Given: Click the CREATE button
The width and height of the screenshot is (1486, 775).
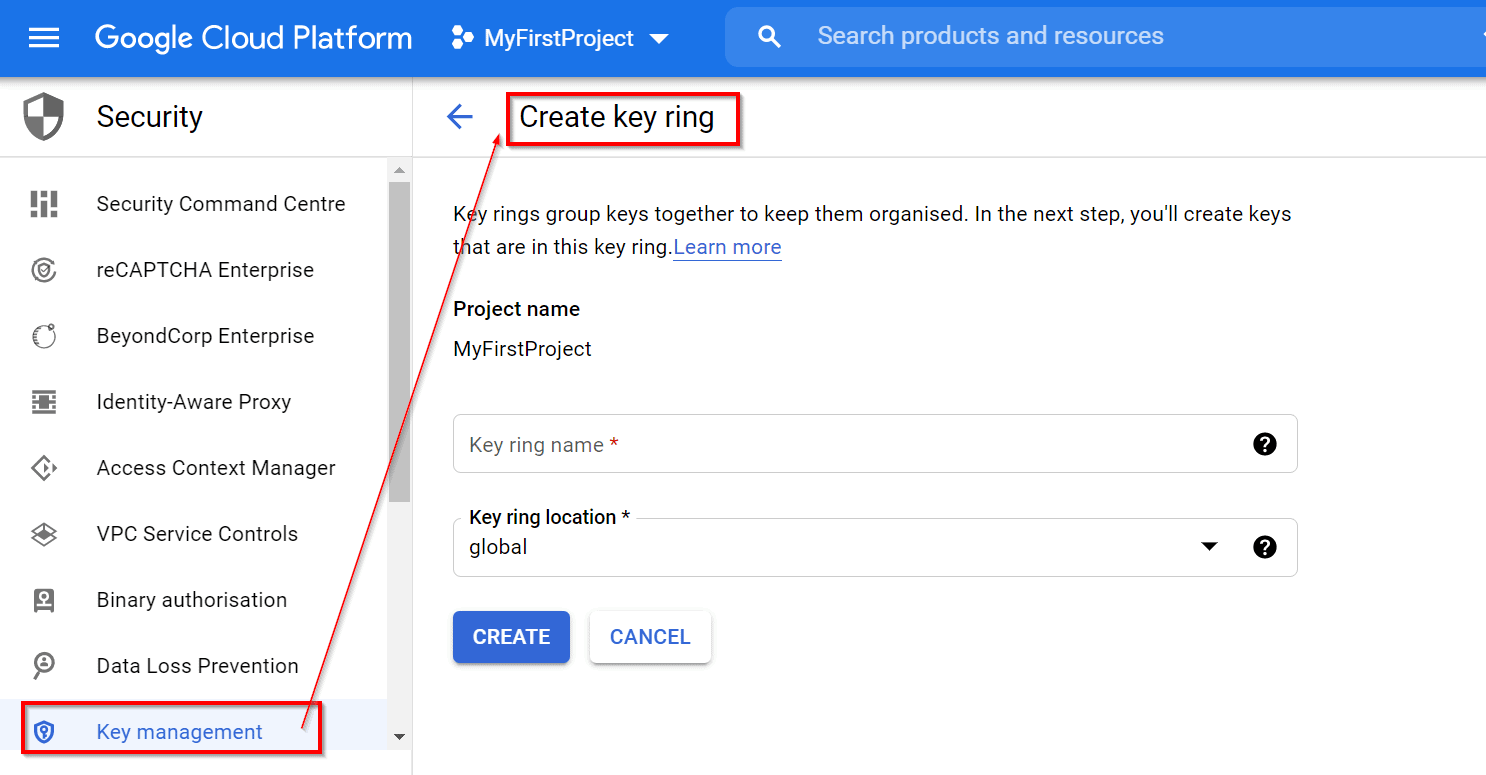Looking at the screenshot, I should [511, 637].
